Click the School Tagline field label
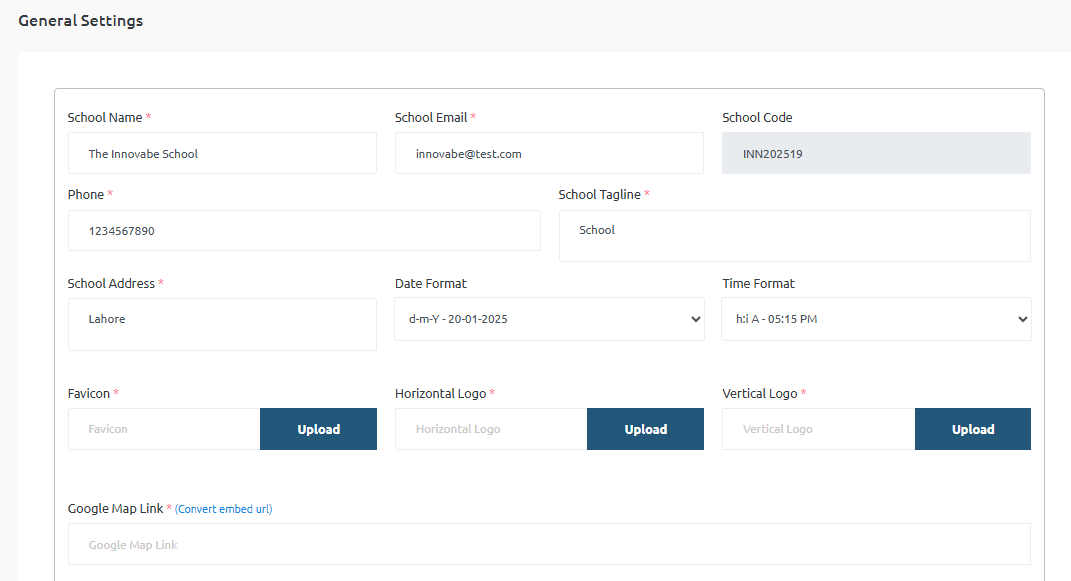The image size is (1071, 581). (x=599, y=195)
